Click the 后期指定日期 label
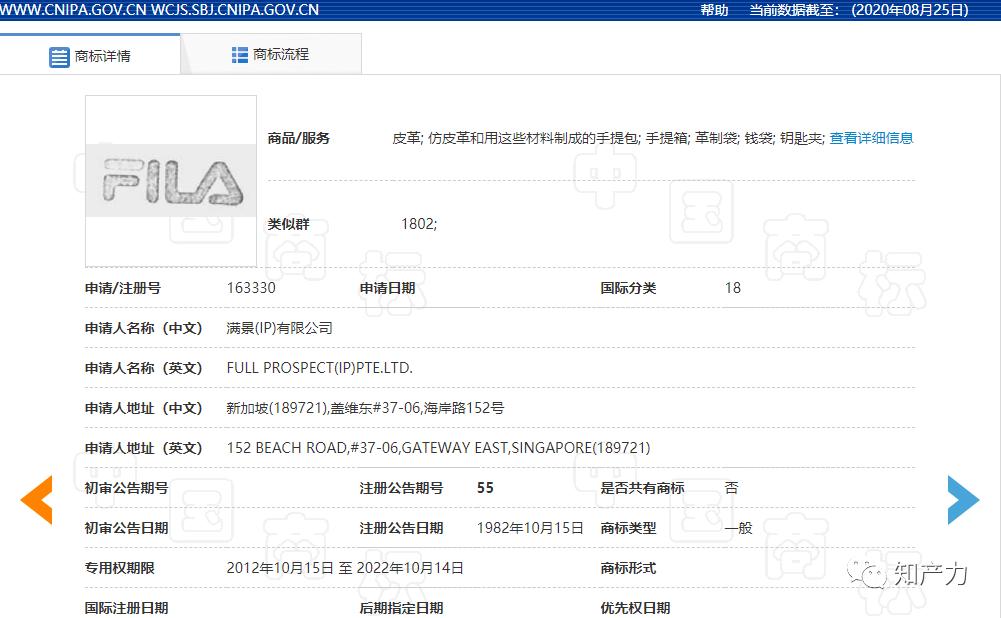This screenshot has width=1001, height=618. coord(402,608)
